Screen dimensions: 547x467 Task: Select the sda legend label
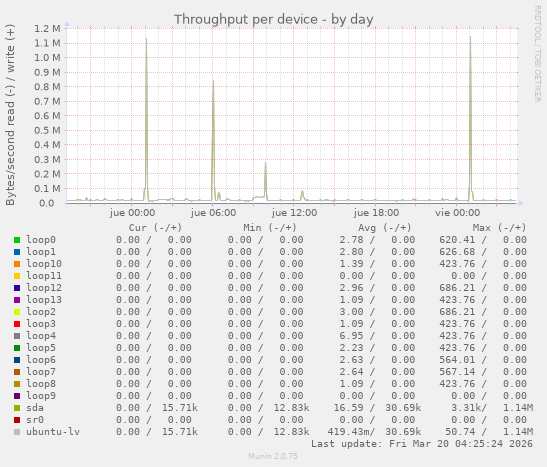coord(35,408)
